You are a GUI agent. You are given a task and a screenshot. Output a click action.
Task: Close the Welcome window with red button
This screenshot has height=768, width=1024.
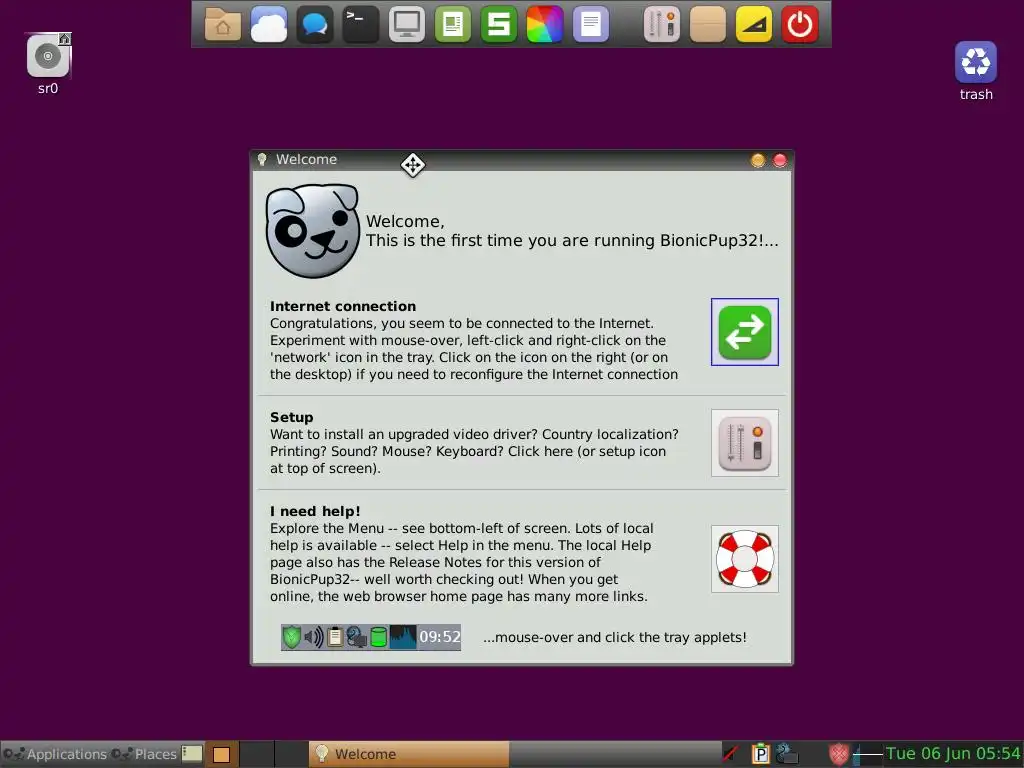pos(780,160)
